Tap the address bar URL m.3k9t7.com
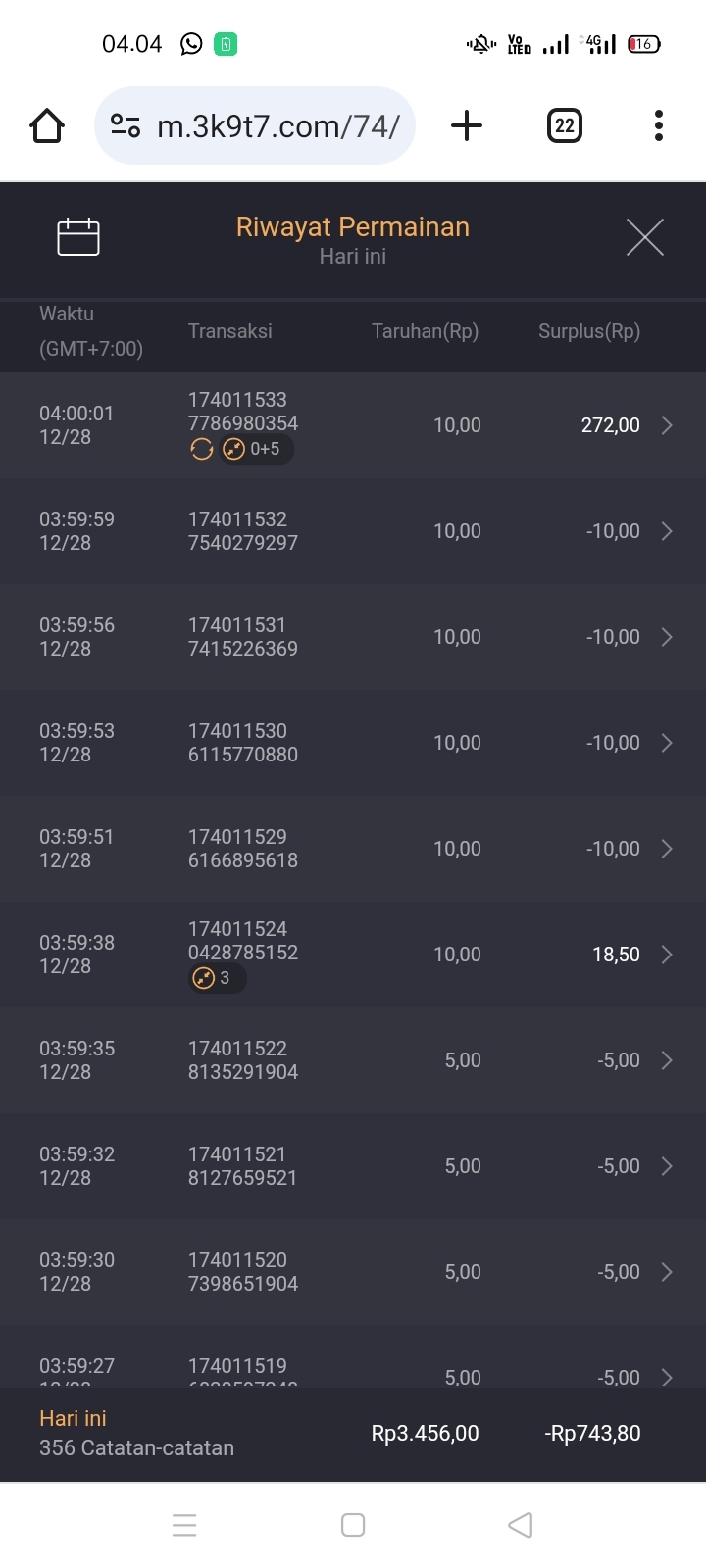This screenshot has width=706, height=1568. coord(278,126)
